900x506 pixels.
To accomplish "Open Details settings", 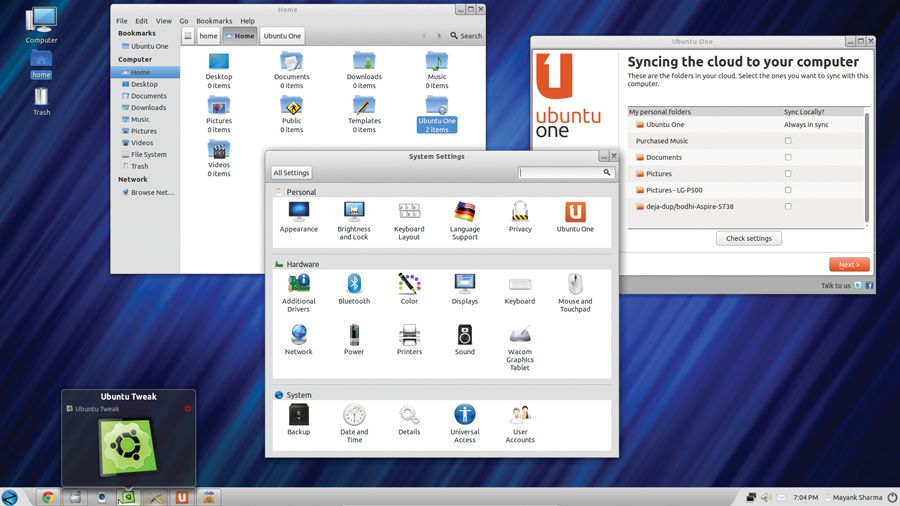I will [x=409, y=420].
